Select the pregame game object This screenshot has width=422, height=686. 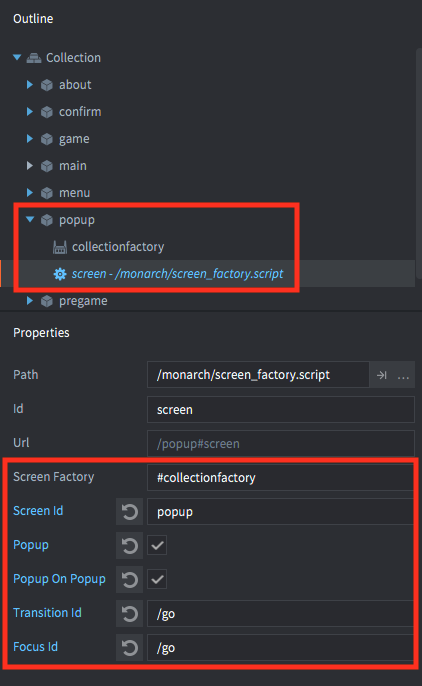[83, 301]
